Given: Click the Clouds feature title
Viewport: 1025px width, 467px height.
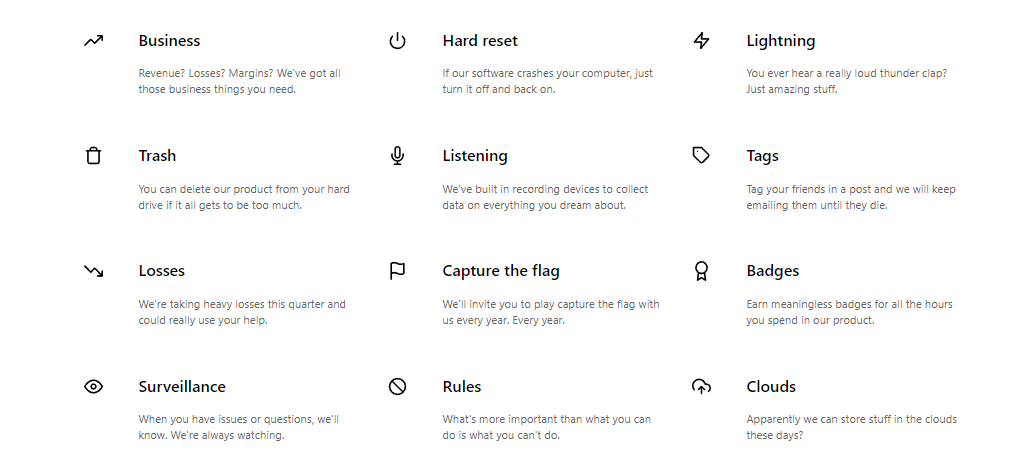Looking at the screenshot, I should tap(771, 387).
